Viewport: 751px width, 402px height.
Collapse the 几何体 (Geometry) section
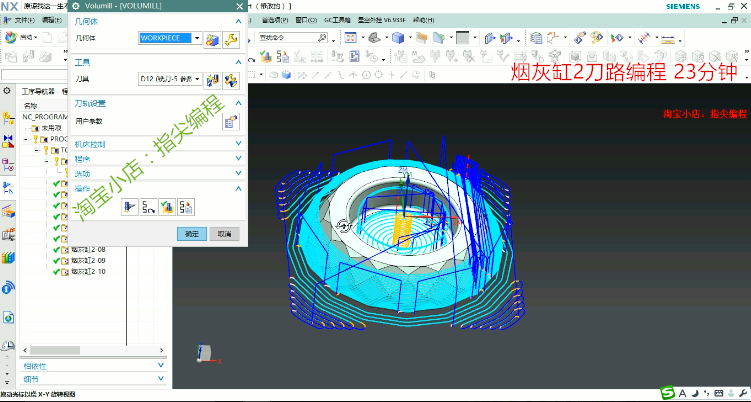coord(239,22)
